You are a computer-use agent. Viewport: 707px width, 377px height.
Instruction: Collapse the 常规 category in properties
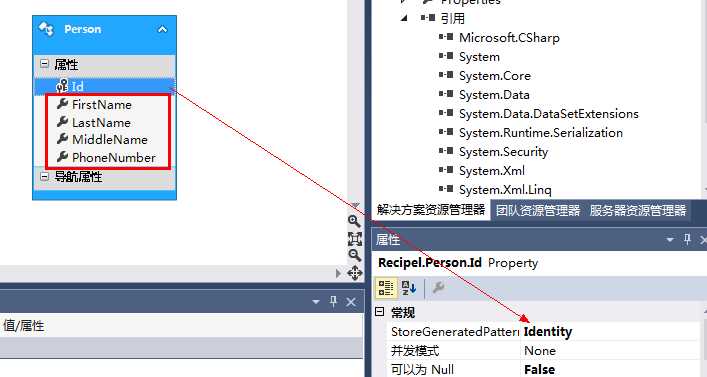point(380,312)
